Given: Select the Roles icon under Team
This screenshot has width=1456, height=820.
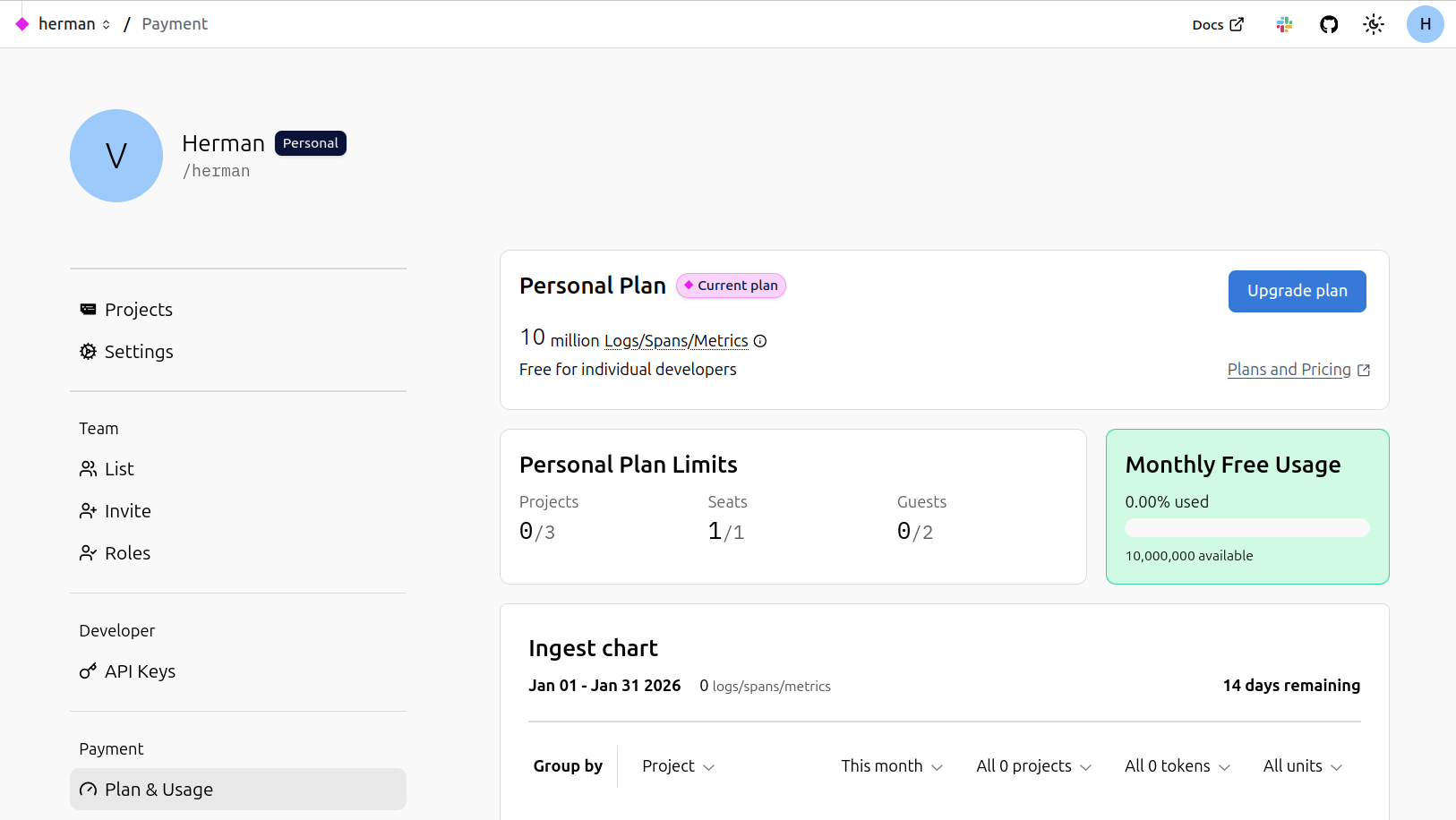Looking at the screenshot, I should (x=88, y=552).
